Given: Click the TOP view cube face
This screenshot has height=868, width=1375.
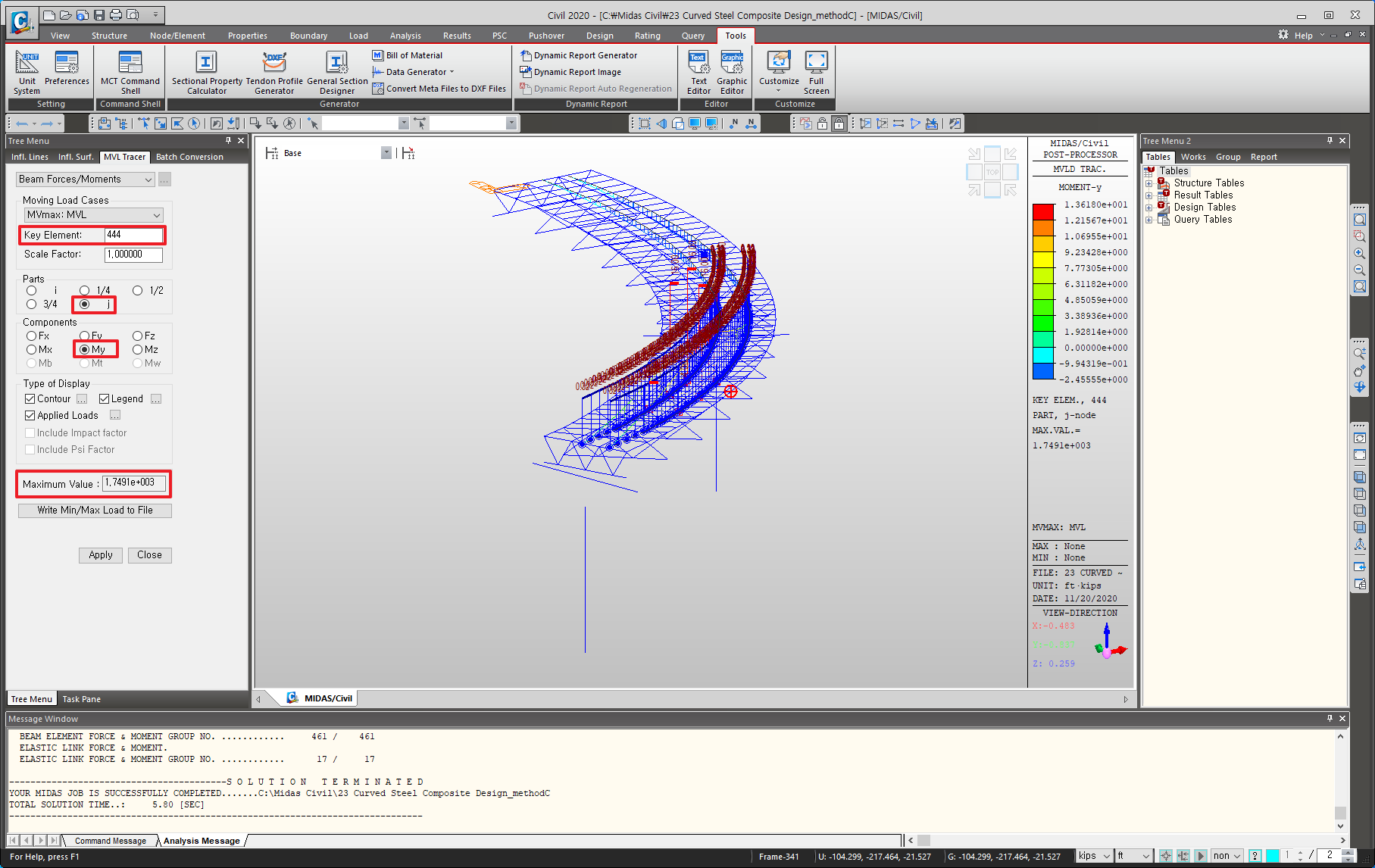Looking at the screenshot, I should (992, 172).
